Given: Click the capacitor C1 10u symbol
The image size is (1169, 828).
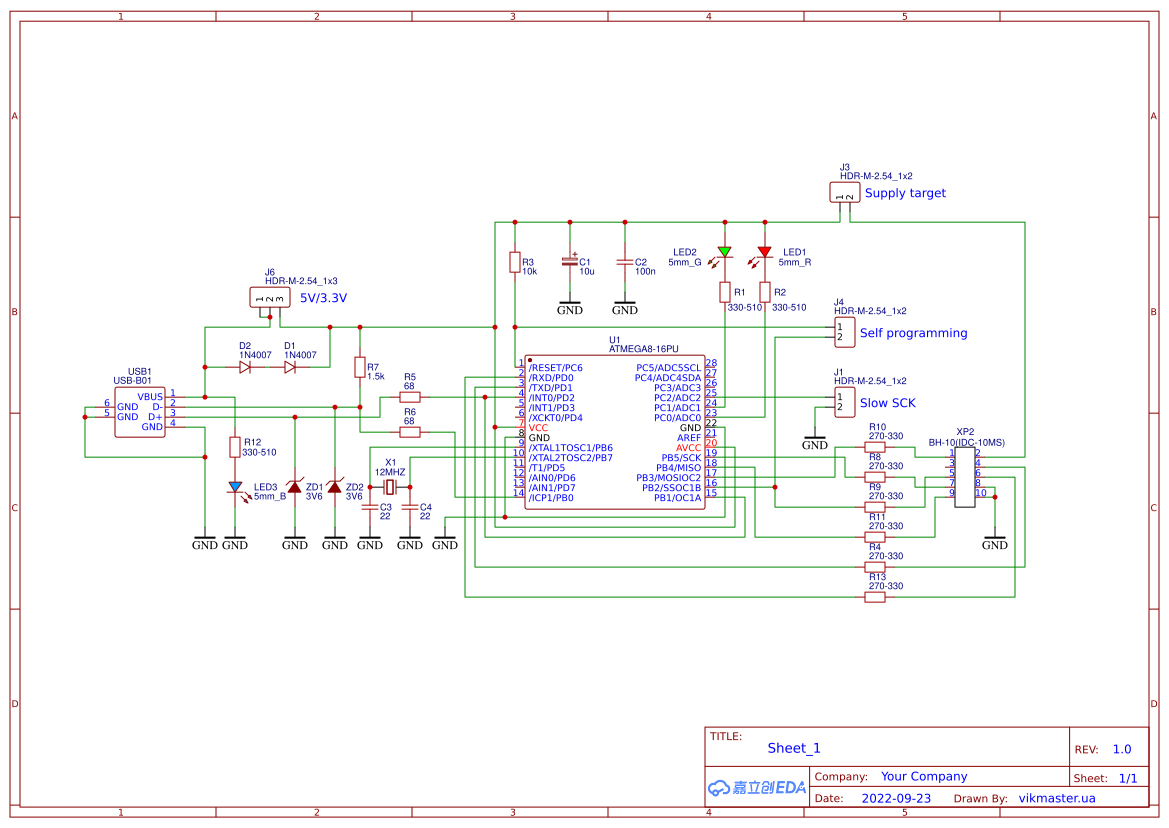Looking at the screenshot, I should click(571, 262).
